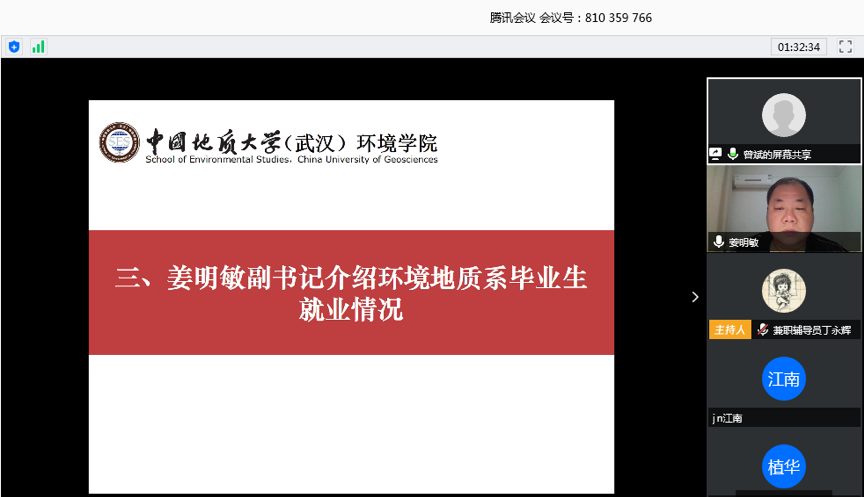Click the green microphone icon for 曾斌
This screenshot has height=497, width=864.
[x=733, y=154]
